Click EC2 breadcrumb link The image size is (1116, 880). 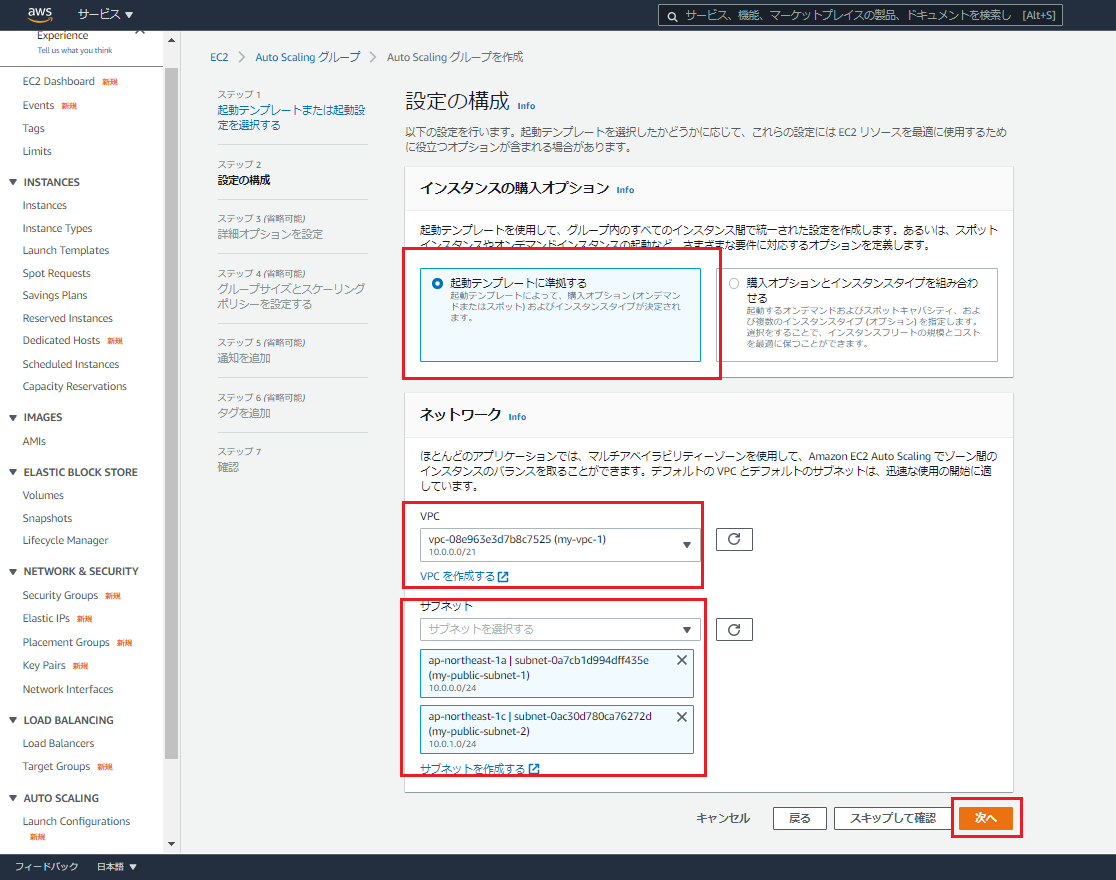click(x=219, y=57)
